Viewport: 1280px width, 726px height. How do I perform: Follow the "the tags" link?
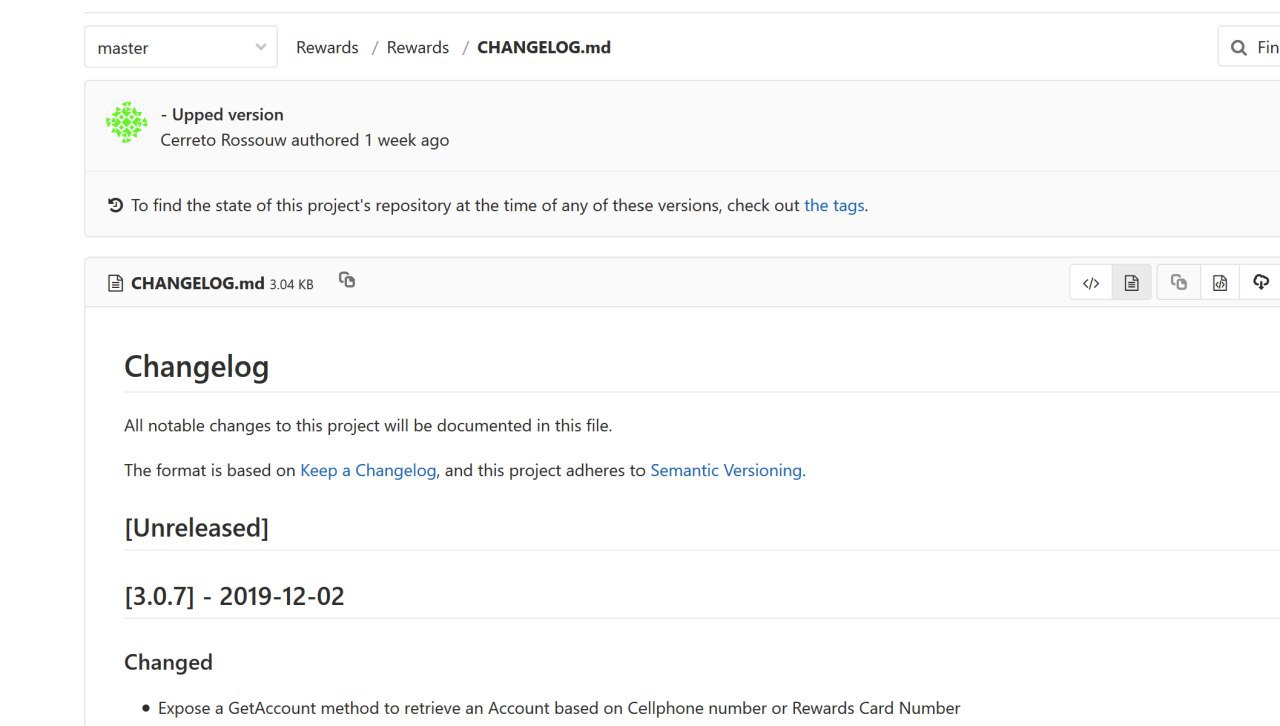coord(834,205)
